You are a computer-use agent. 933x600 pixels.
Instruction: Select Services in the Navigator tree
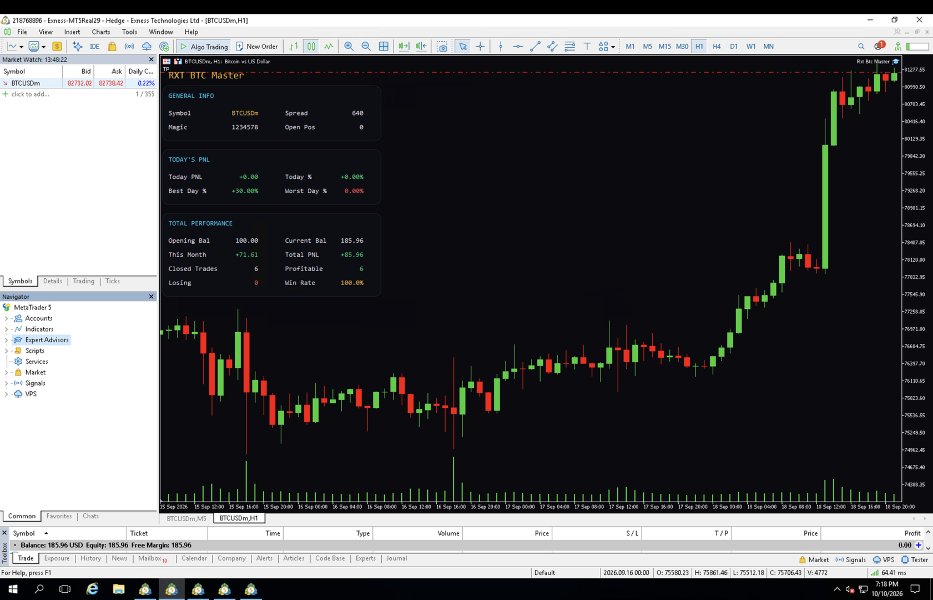36,361
